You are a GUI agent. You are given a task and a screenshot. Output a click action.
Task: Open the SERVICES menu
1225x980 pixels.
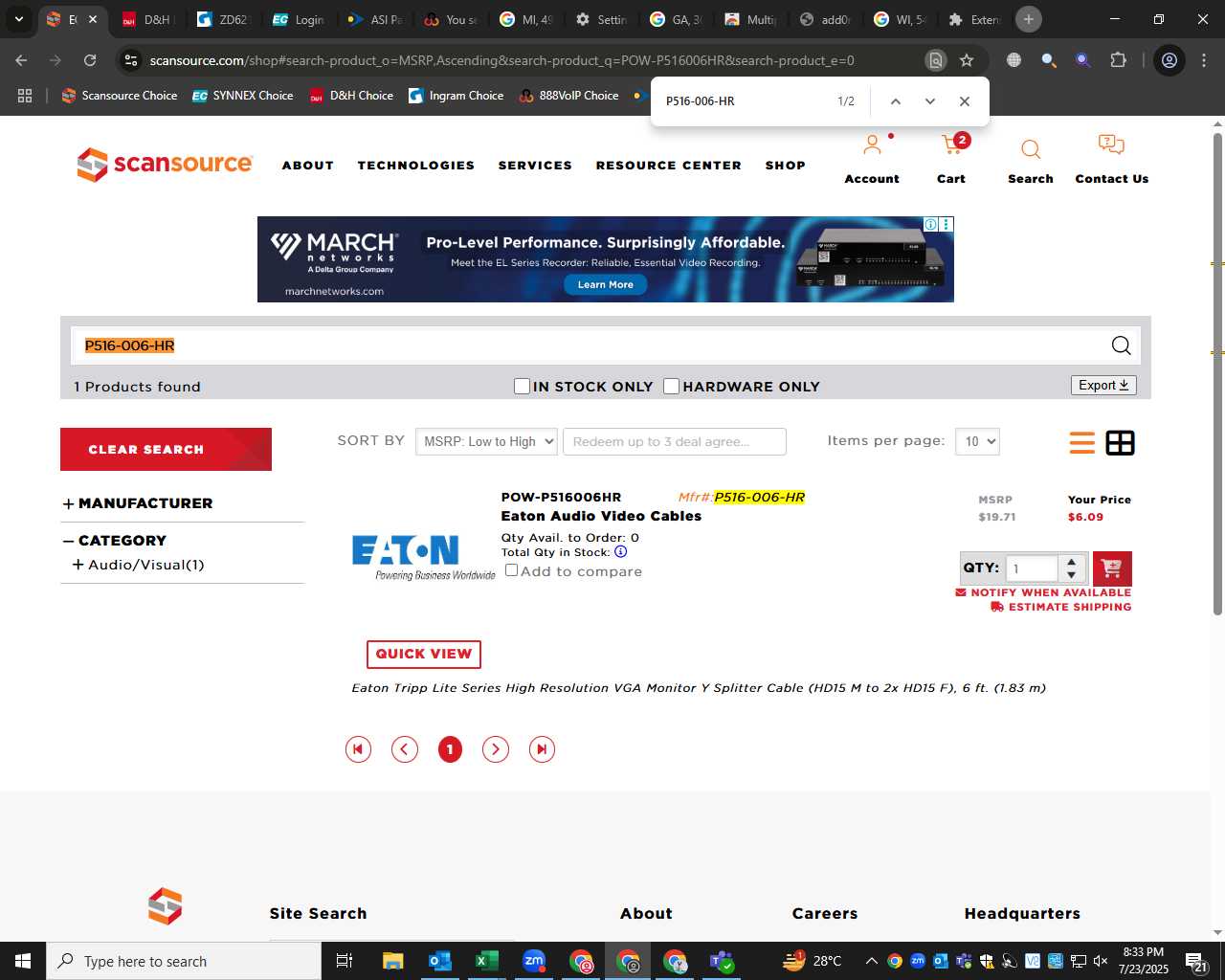(x=535, y=166)
